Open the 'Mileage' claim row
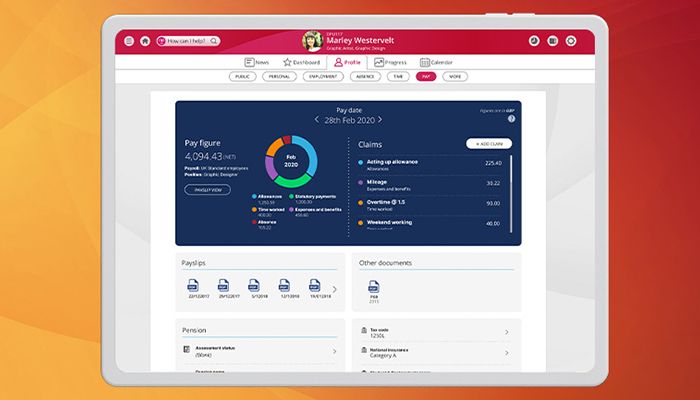This screenshot has height=400, width=700. [432, 185]
